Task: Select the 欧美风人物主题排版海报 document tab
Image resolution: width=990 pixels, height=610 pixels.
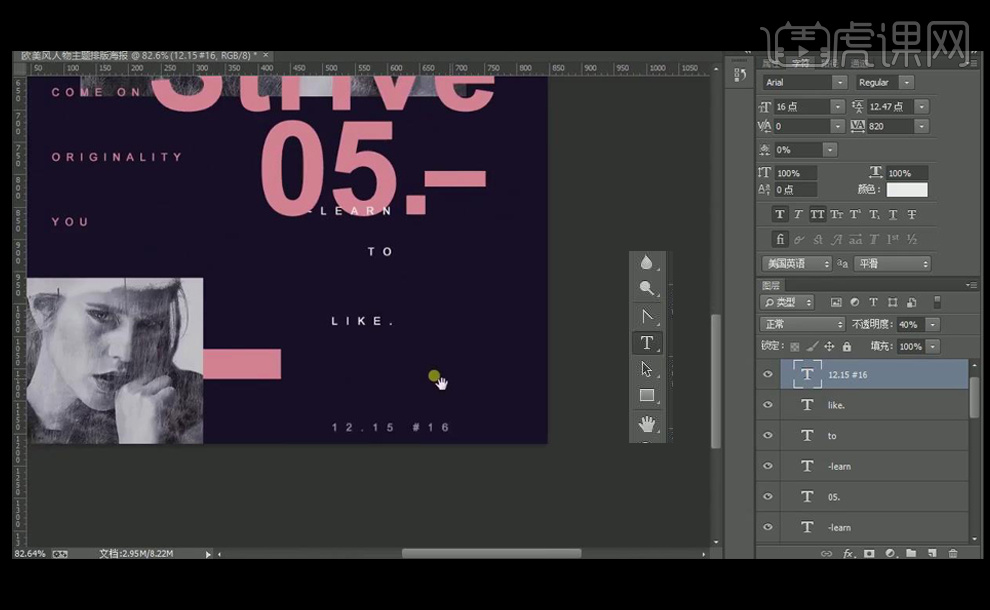Action: click(139, 56)
